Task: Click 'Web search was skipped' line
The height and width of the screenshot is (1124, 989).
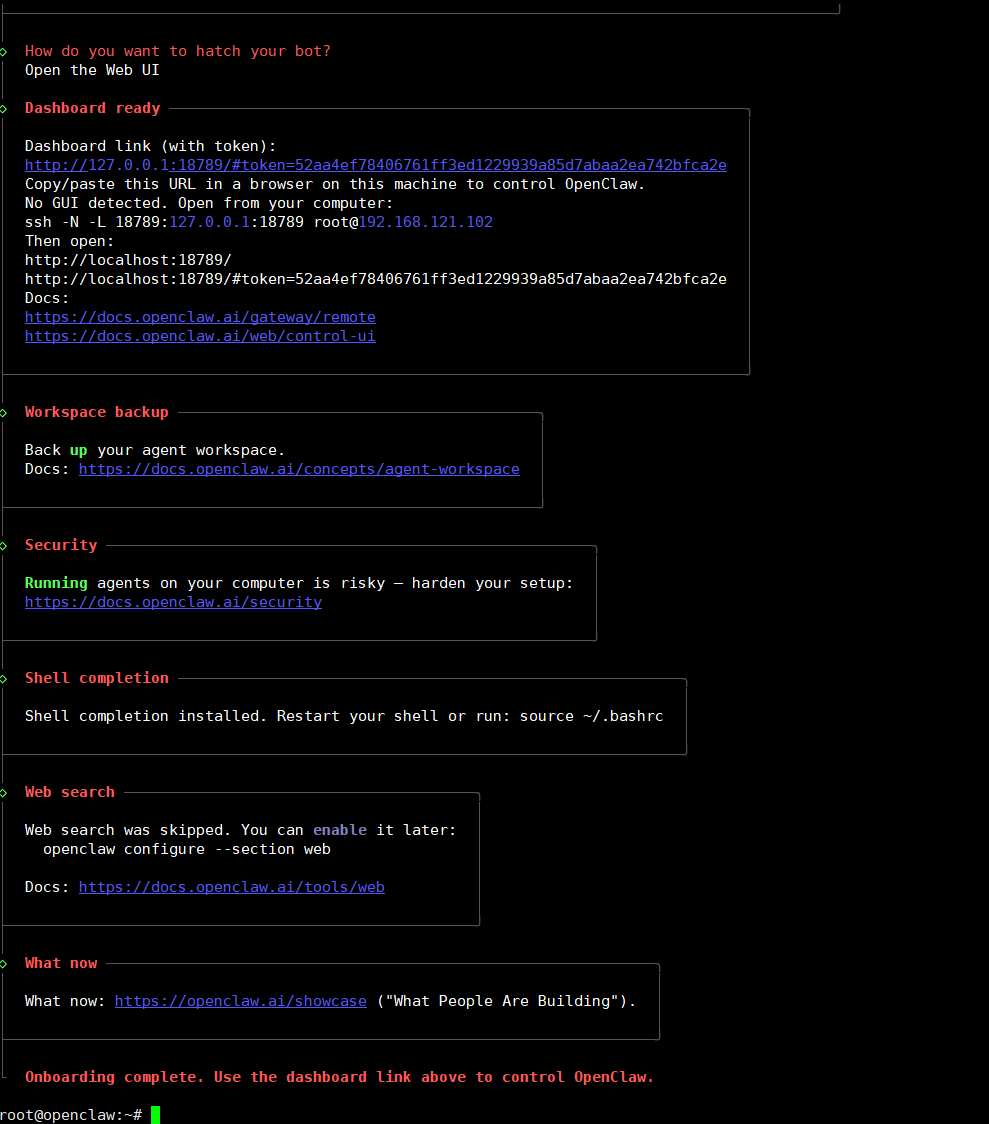Action: (x=240, y=830)
